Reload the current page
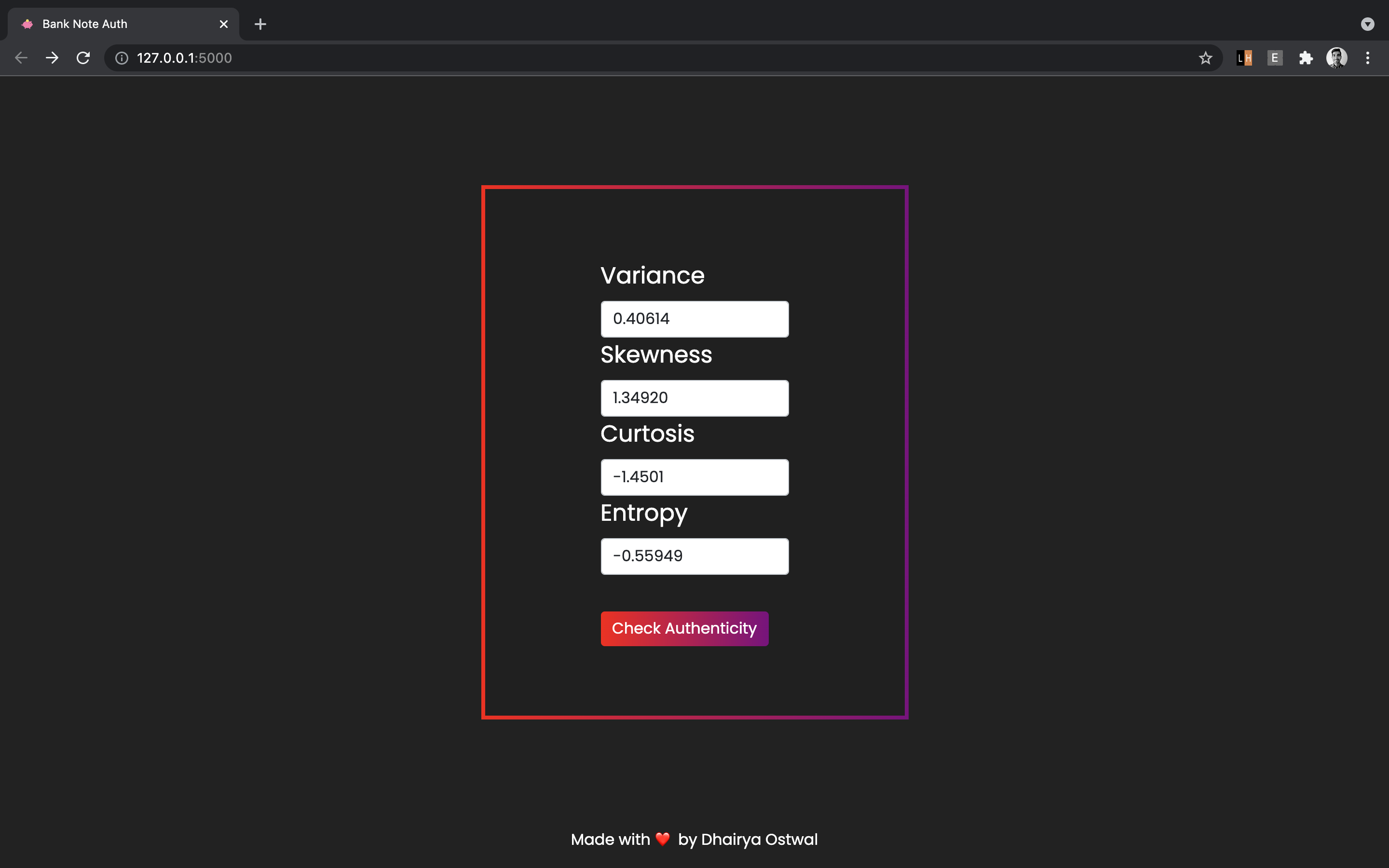This screenshot has width=1389, height=868. point(83,58)
